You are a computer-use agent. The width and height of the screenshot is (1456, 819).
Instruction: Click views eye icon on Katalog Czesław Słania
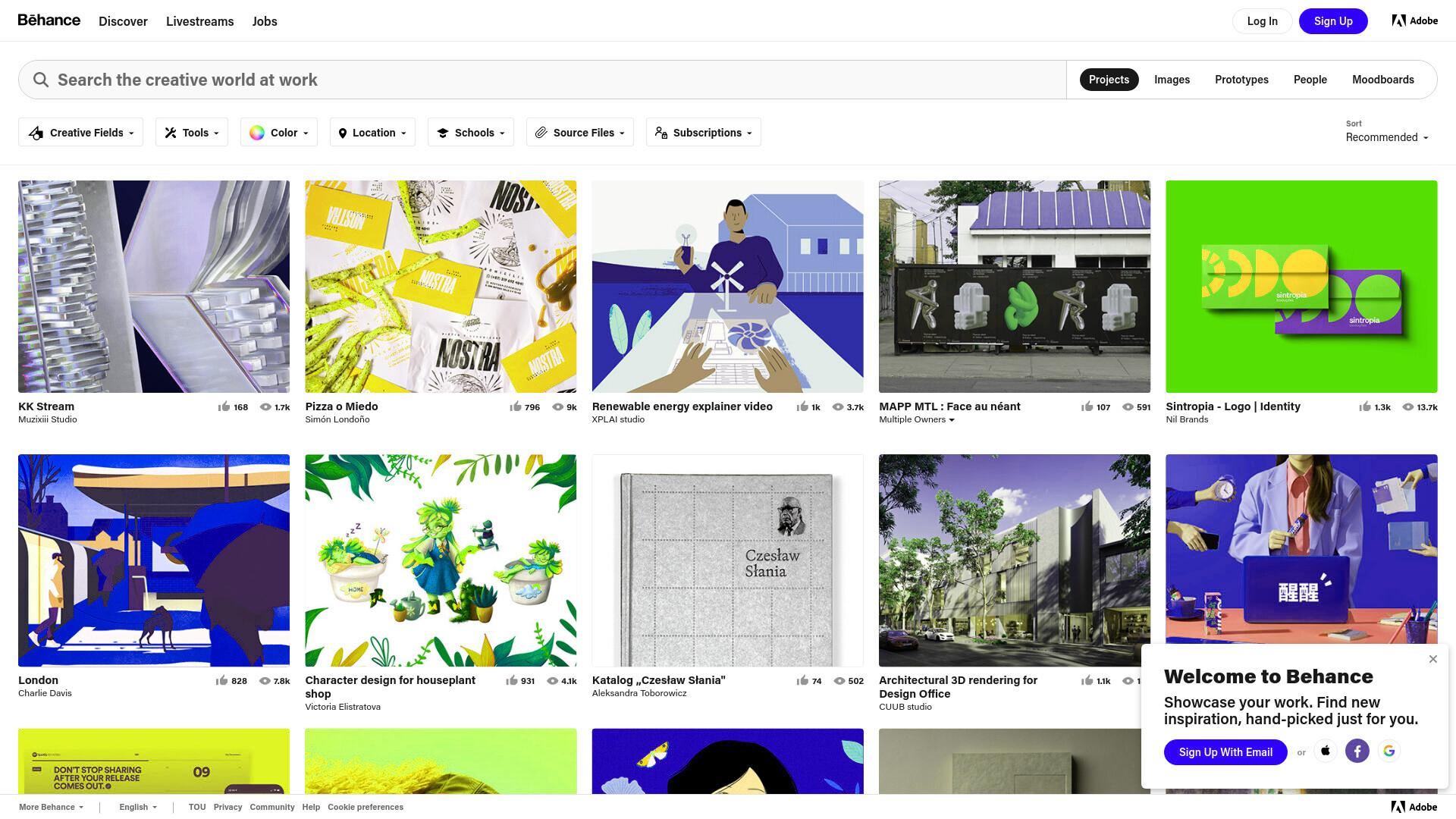click(839, 681)
